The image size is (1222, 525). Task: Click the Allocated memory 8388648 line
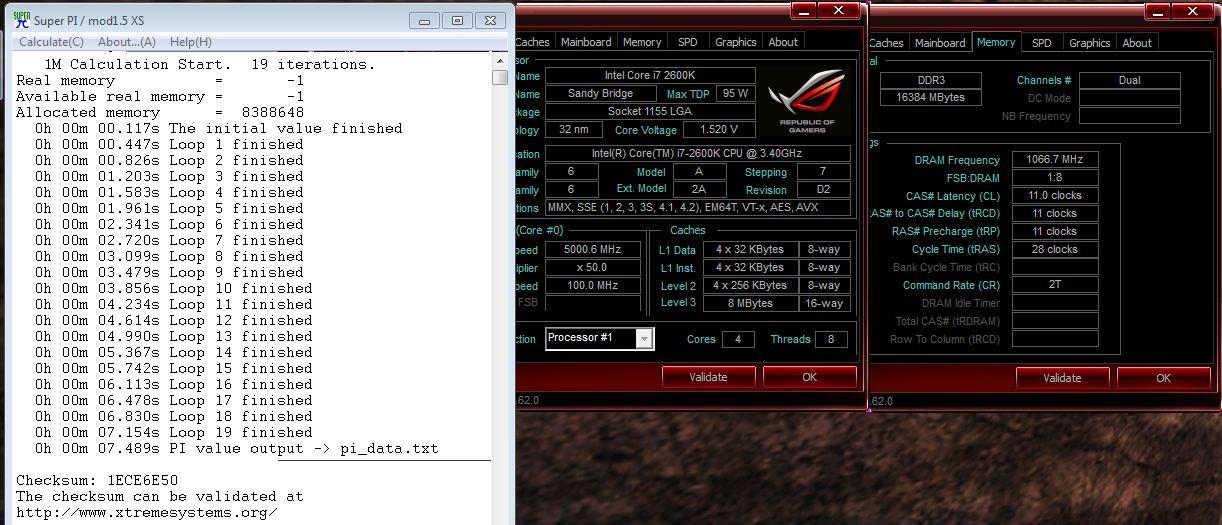pos(160,112)
